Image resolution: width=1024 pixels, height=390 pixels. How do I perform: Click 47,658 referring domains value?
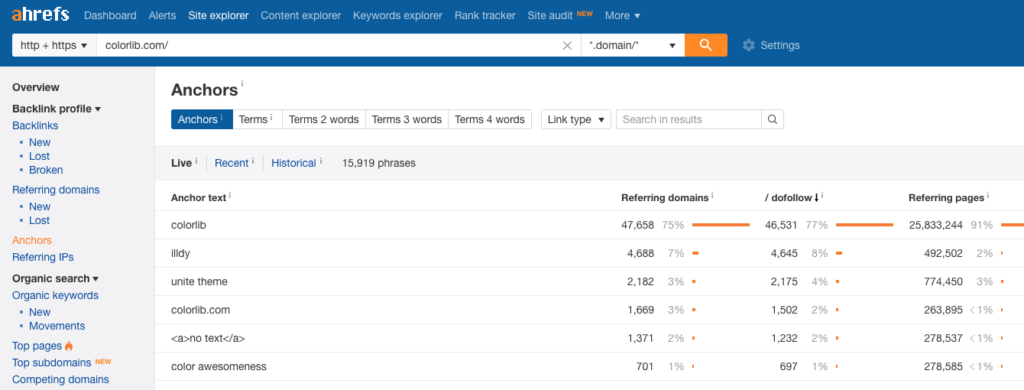click(637, 225)
